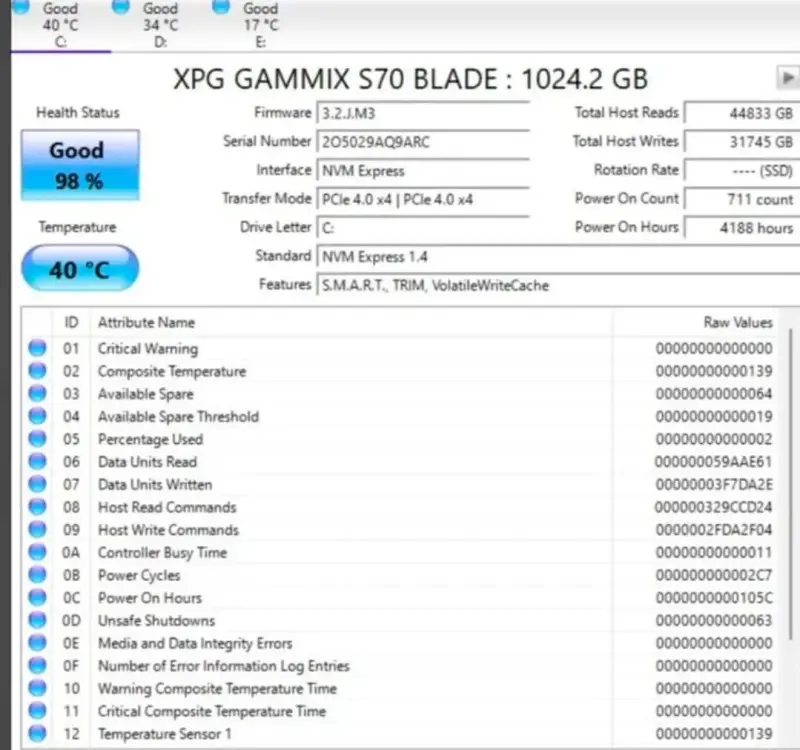
Task: Click status icon for Unsafe Shutdowns row
Action: [x=37, y=620]
